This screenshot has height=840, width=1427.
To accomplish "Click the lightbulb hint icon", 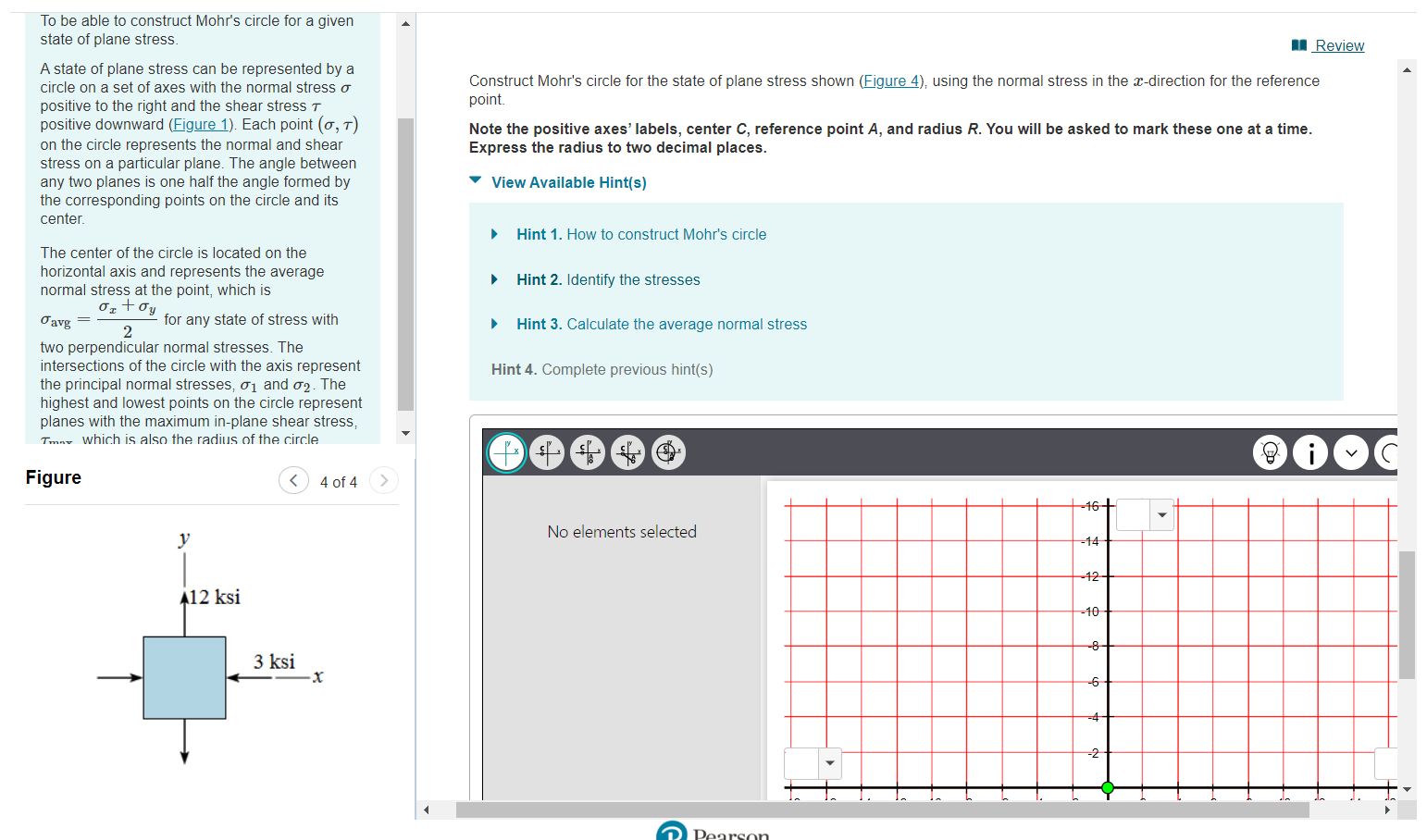I will coord(1270,452).
